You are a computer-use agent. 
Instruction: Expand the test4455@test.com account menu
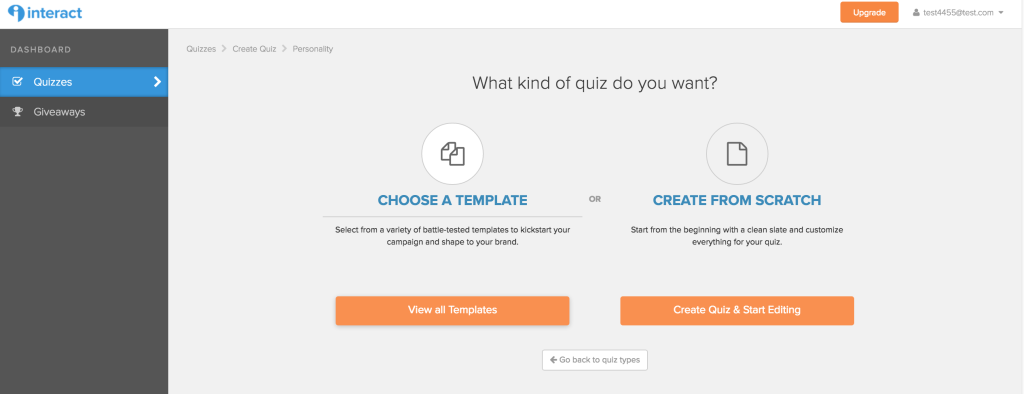click(958, 12)
